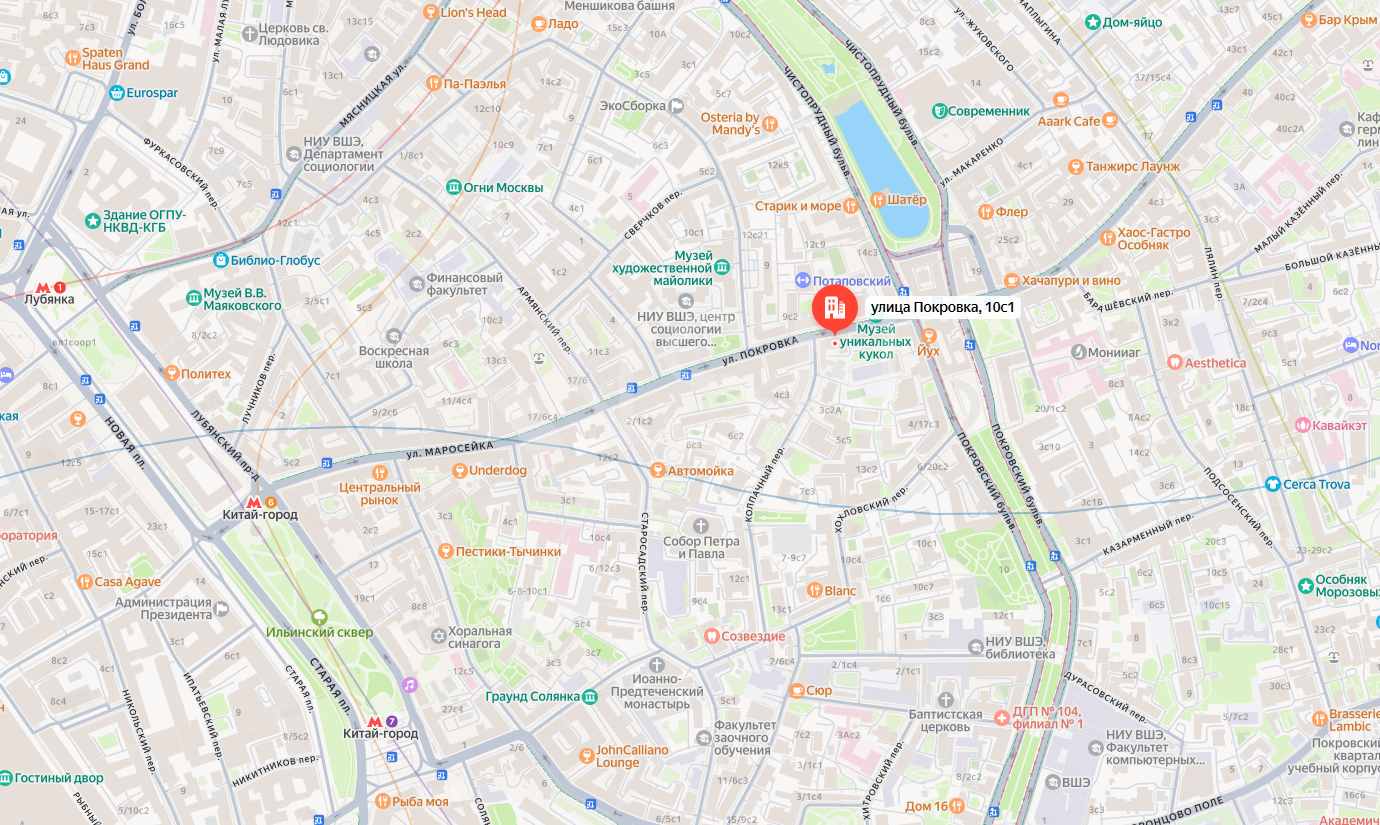Click the Собор Петра и Павла church icon

coord(701,525)
